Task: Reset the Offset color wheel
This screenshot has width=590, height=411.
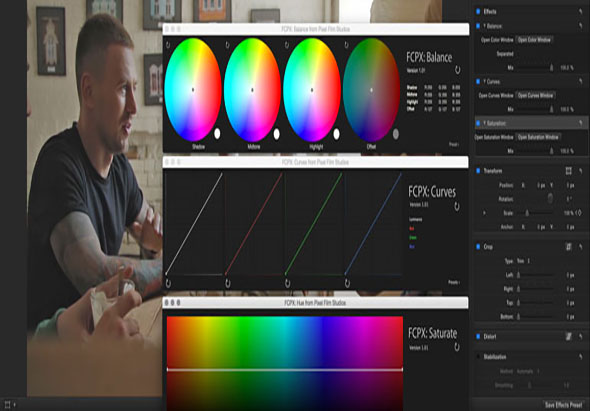Action: pos(346,45)
